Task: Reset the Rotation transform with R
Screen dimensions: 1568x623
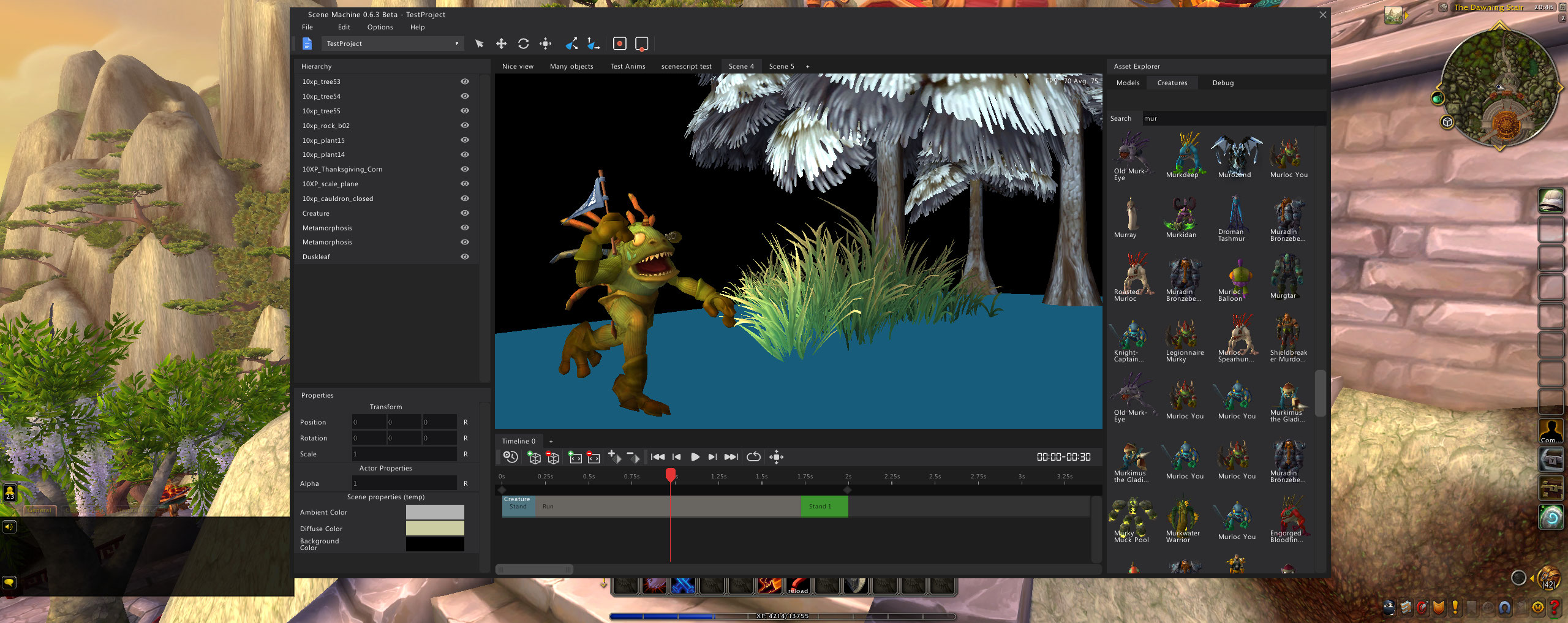Action: (466, 438)
